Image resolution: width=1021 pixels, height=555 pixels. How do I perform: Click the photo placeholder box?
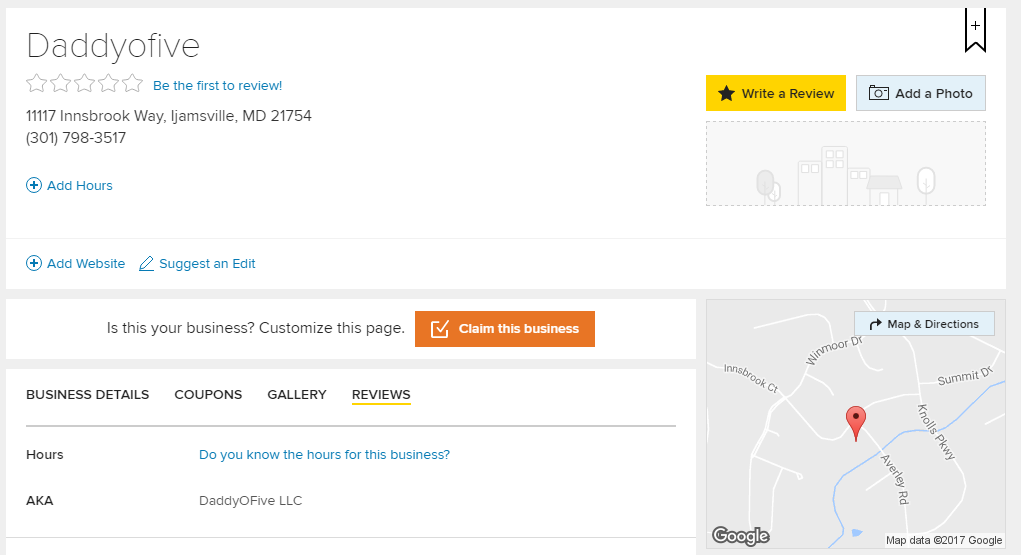[x=846, y=164]
